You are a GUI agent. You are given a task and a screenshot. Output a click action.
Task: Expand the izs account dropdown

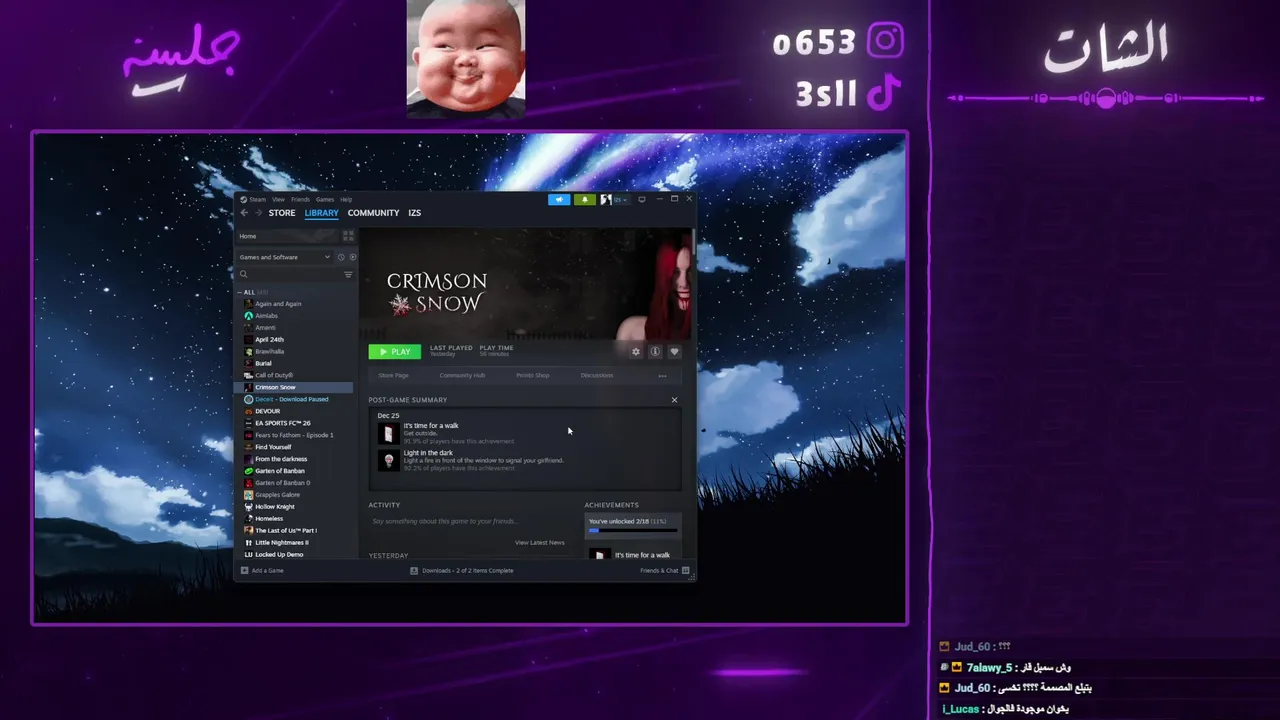click(x=621, y=200)
